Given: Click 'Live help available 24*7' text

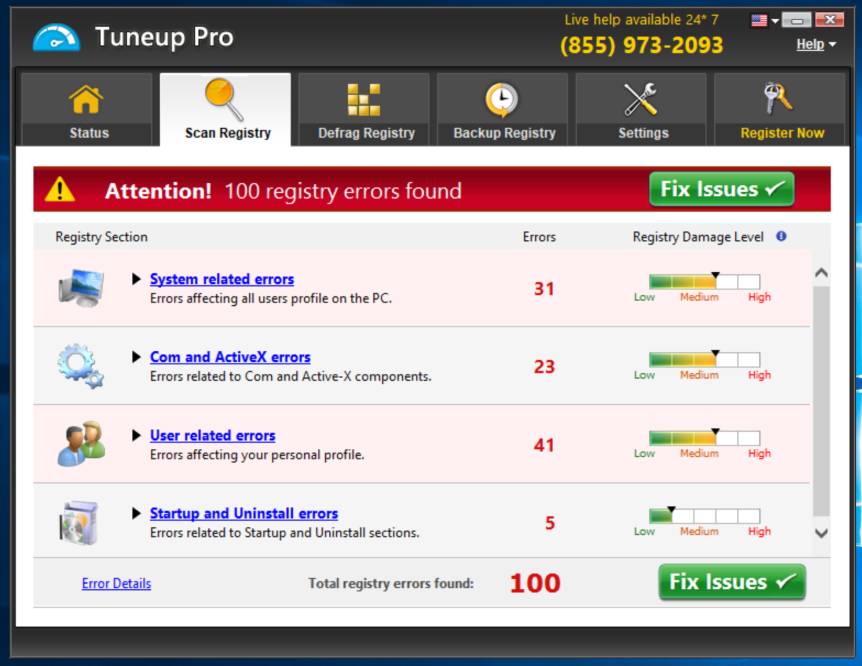Looking at the screenshot, I should [x=642, y=20].
